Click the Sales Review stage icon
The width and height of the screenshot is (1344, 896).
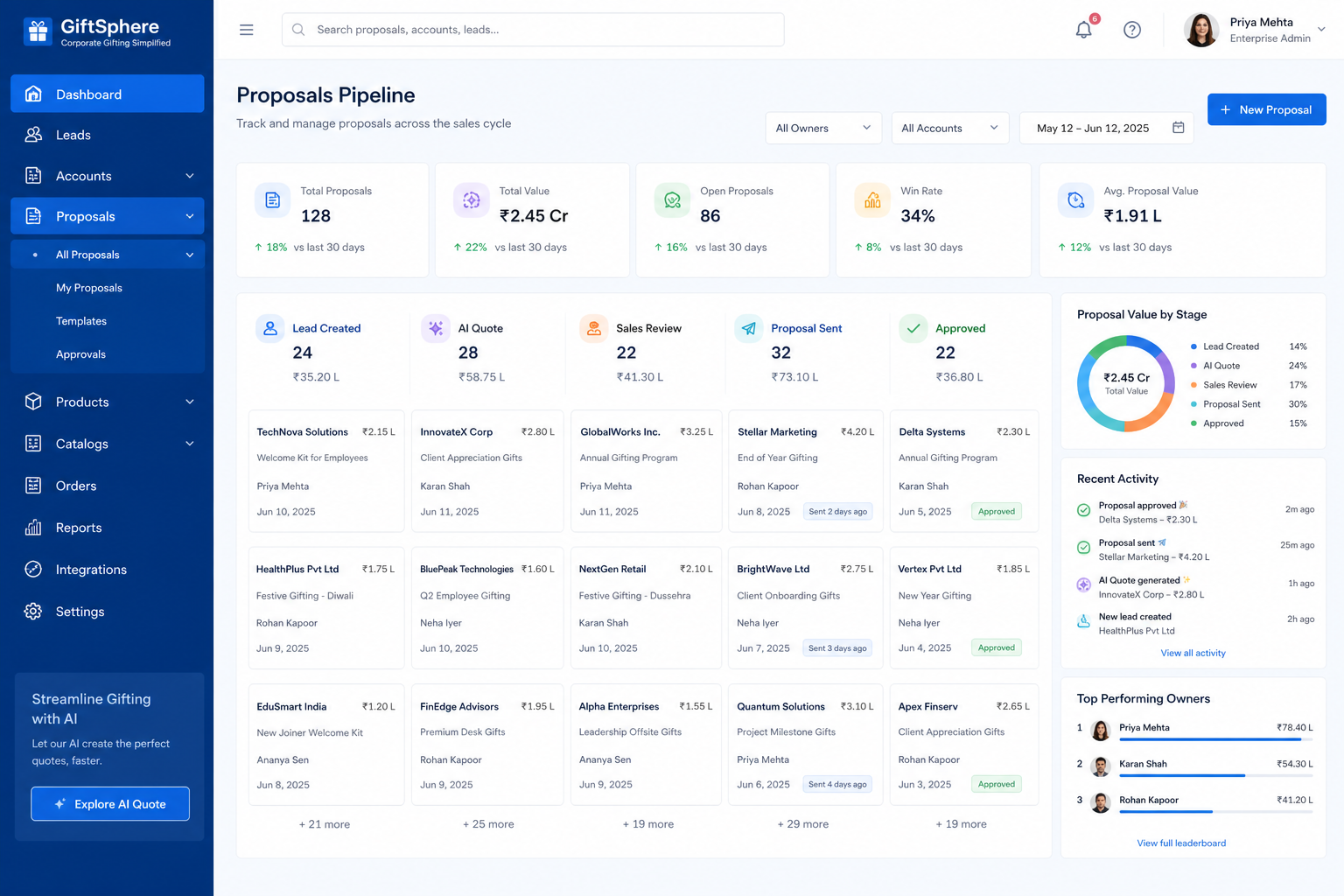[594, 328]
